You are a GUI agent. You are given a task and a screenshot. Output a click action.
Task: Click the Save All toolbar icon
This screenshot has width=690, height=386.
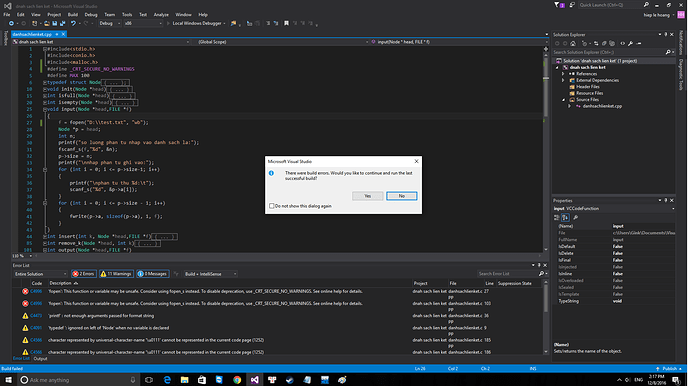coord(62,23)
